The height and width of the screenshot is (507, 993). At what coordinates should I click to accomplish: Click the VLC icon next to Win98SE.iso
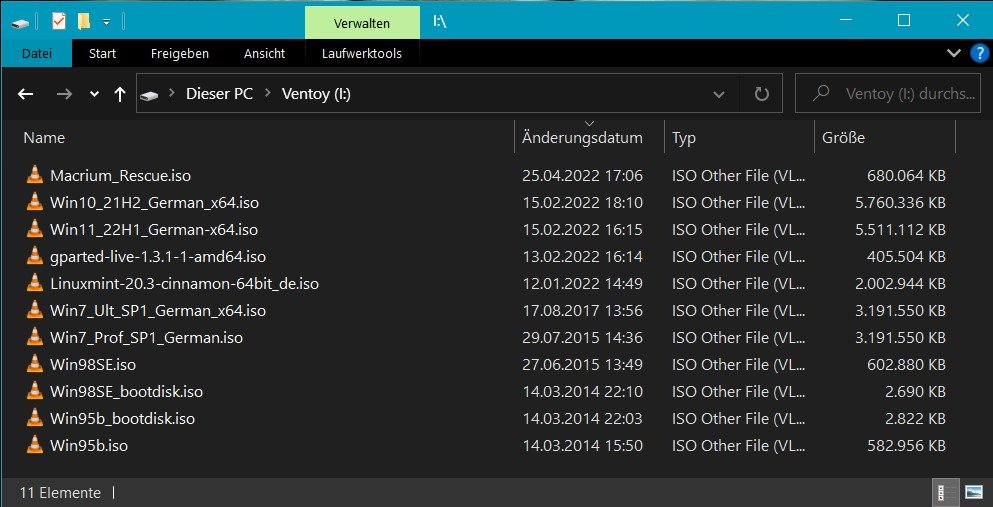click(x=35, y=365)
